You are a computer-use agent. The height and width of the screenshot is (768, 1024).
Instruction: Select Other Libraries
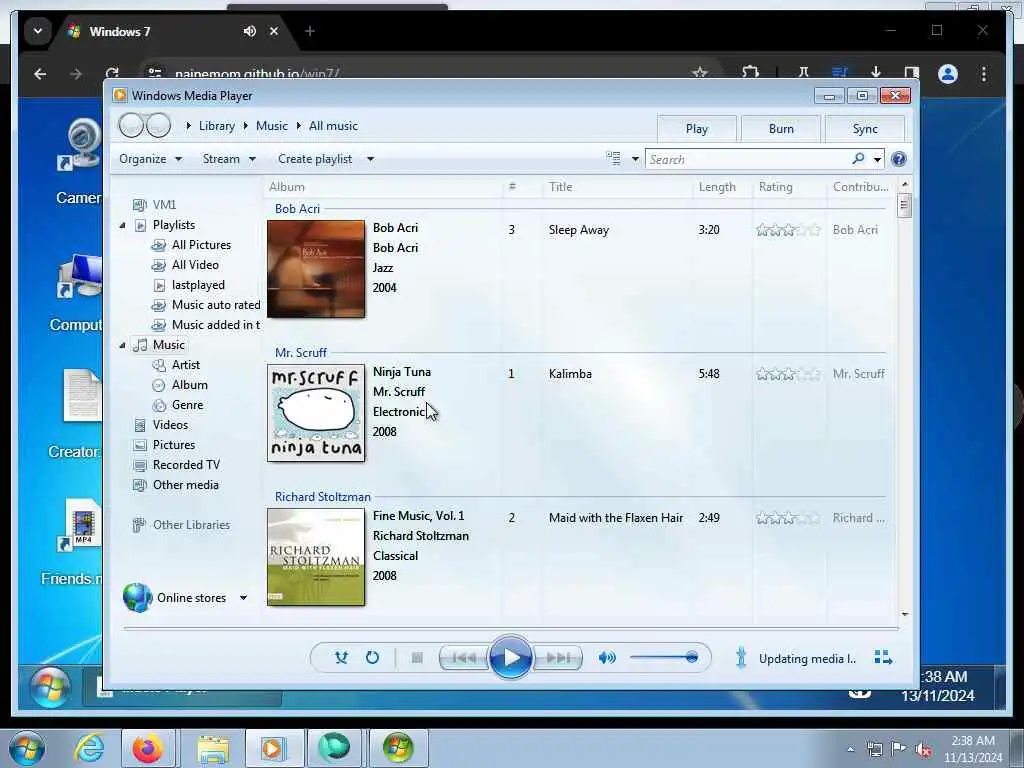[191, 525]
